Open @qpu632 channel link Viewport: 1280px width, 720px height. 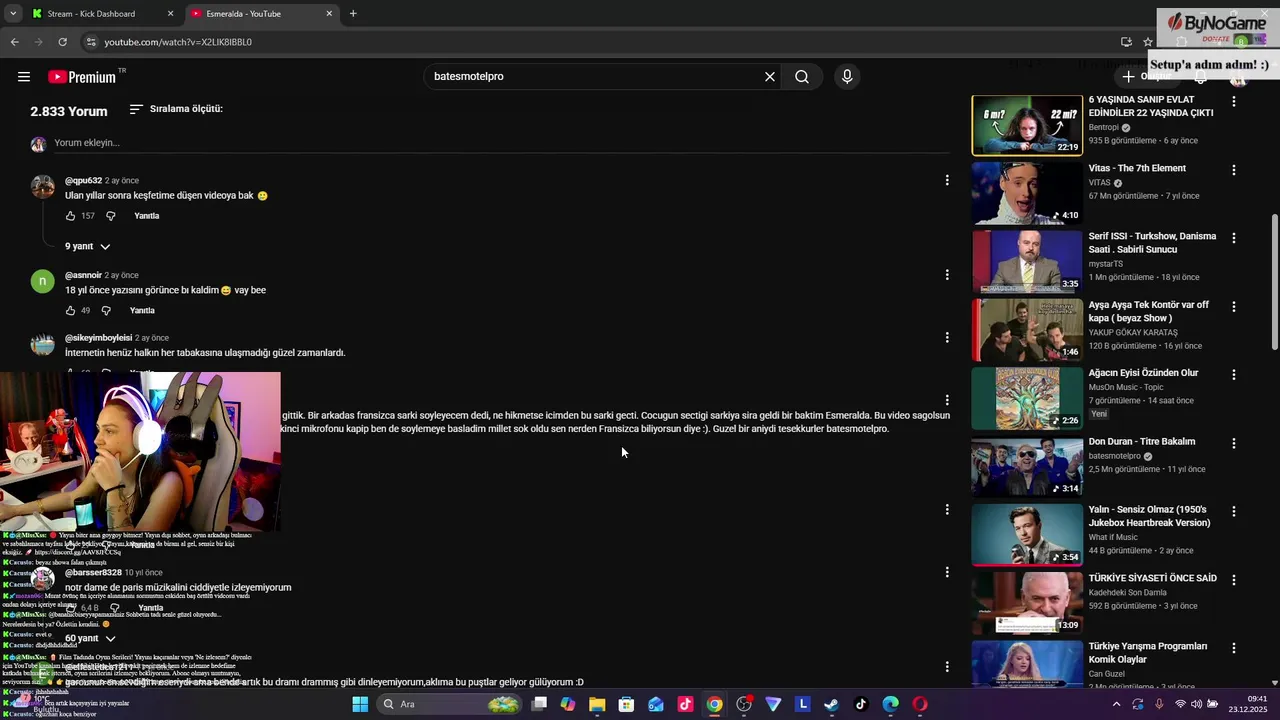(x=83, y=181)
